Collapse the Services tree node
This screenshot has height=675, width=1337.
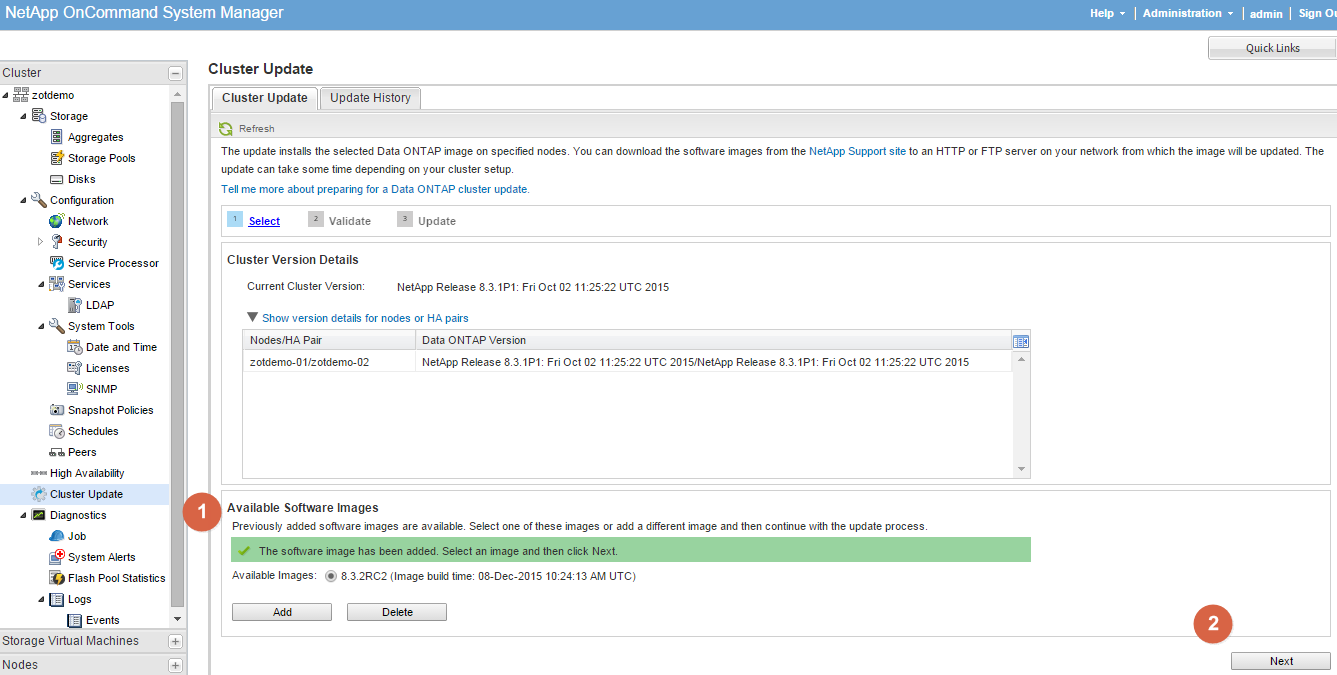pyautogui.click(x=41, y=284)
